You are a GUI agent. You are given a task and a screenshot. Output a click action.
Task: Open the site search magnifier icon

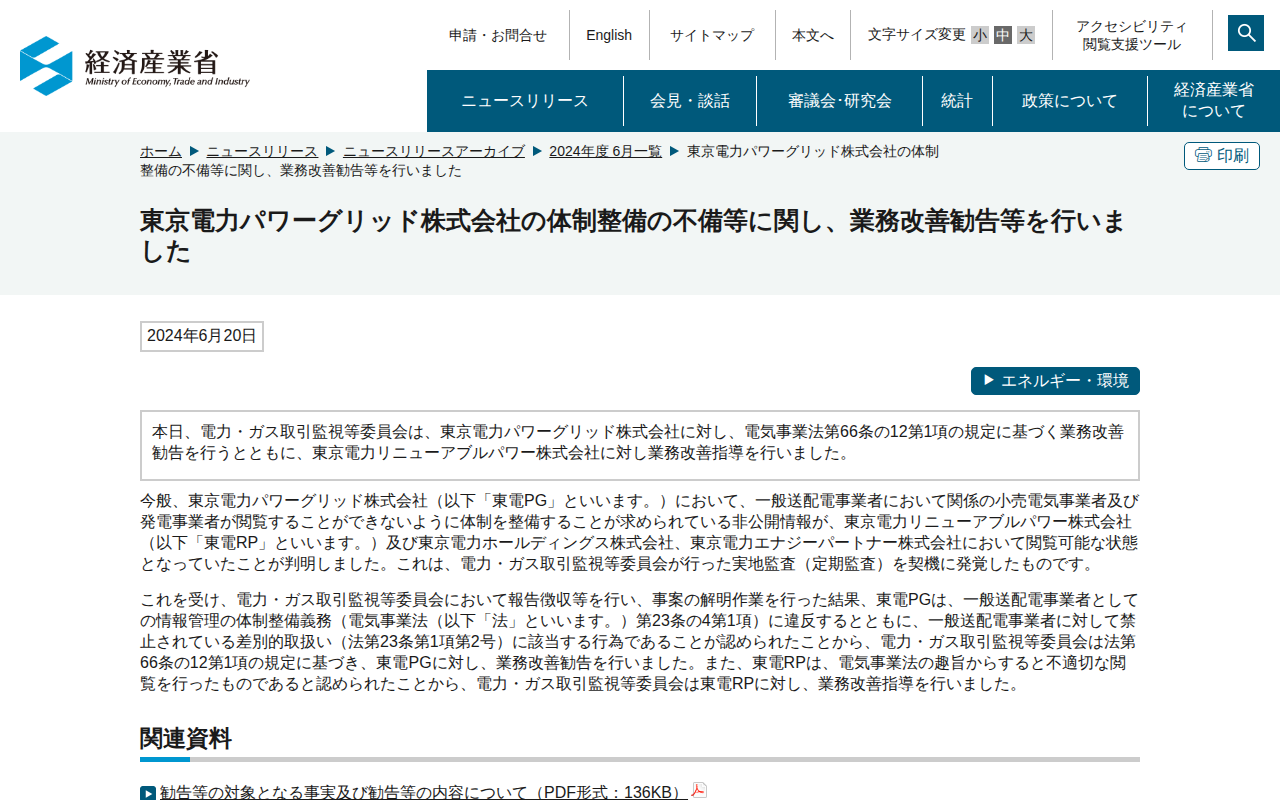[x=1246, y=33]
